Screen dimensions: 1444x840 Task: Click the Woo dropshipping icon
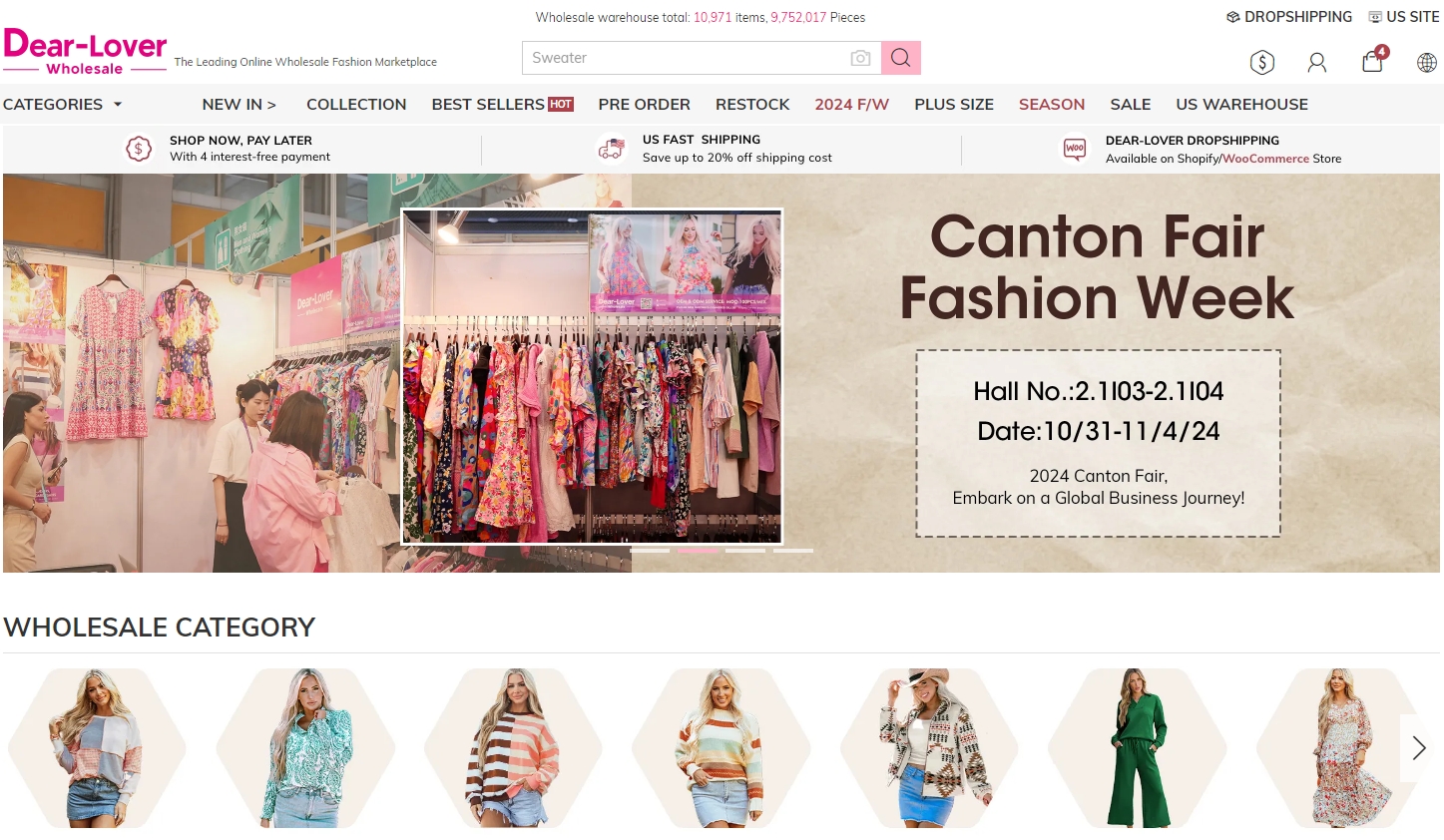point(1075,149)
